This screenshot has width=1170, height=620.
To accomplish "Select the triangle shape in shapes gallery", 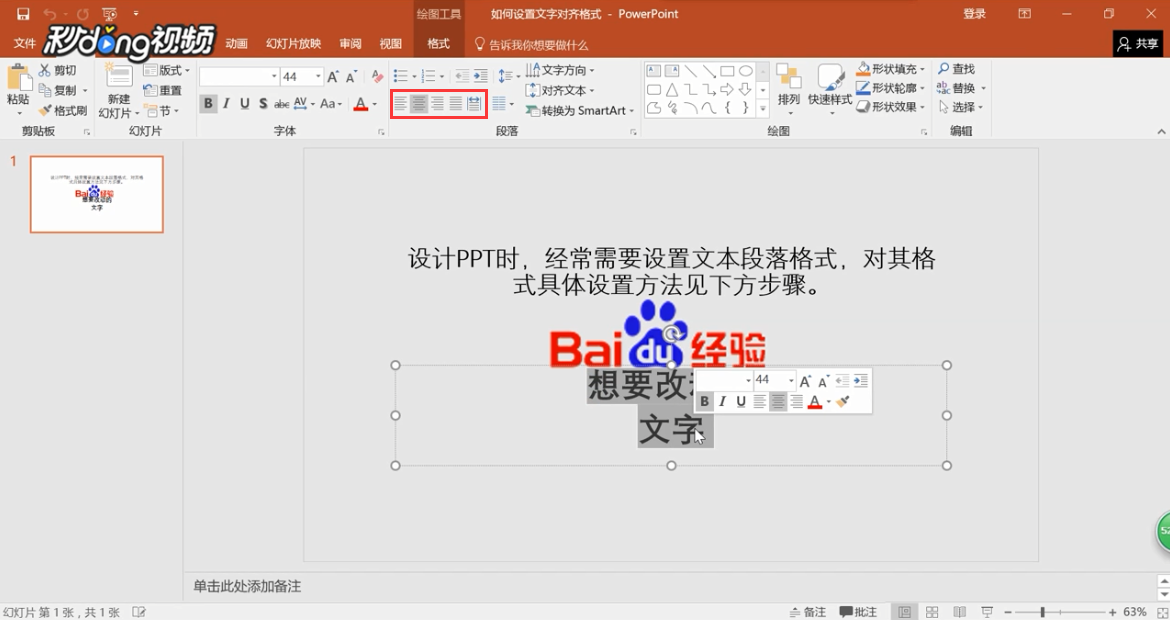I will [672, 90].
